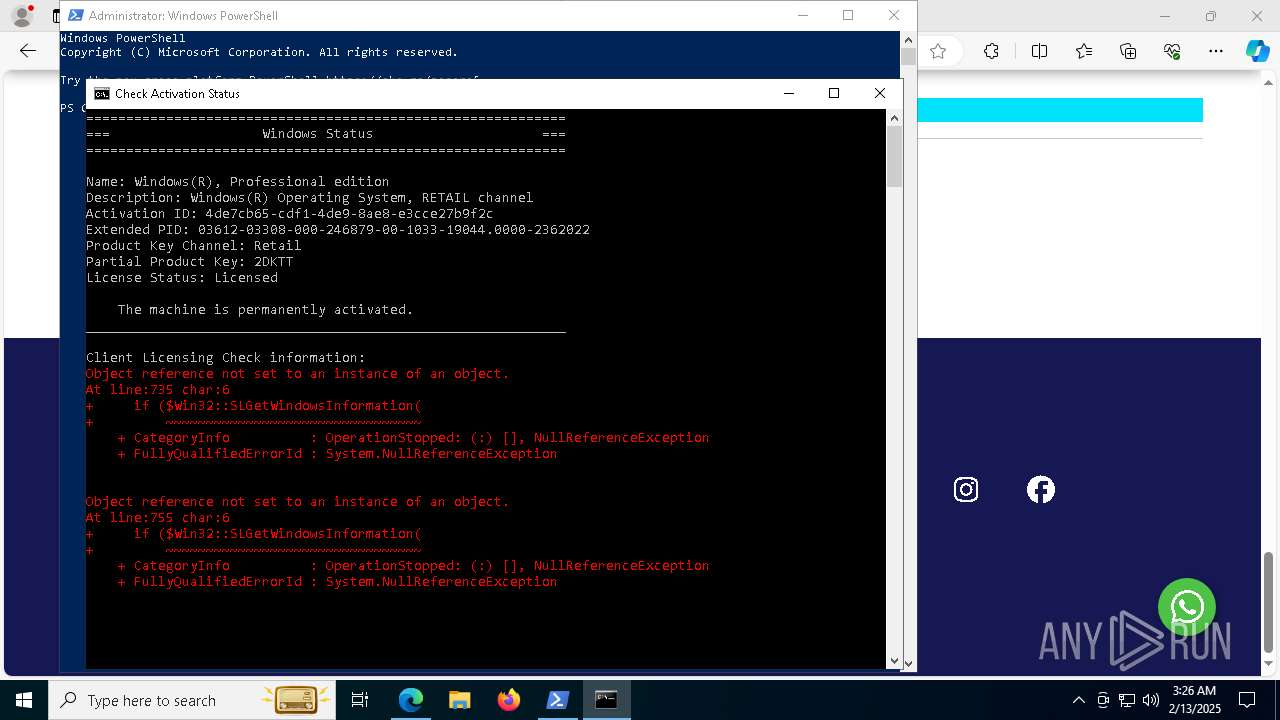Maximize the Check Activation Status window

[834, 93]
